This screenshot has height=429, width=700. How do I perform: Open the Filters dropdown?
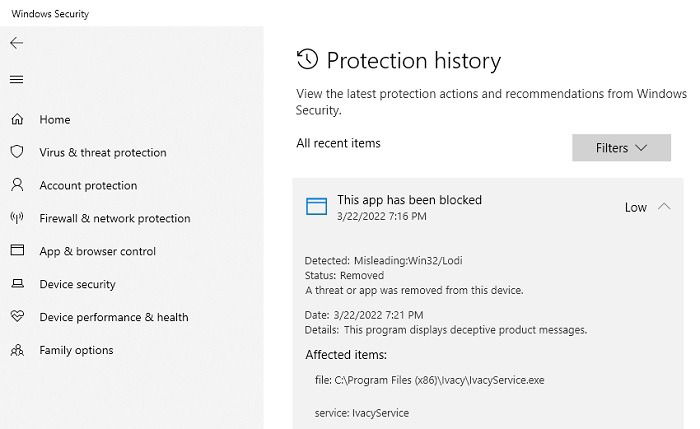(x=621, y=148)
